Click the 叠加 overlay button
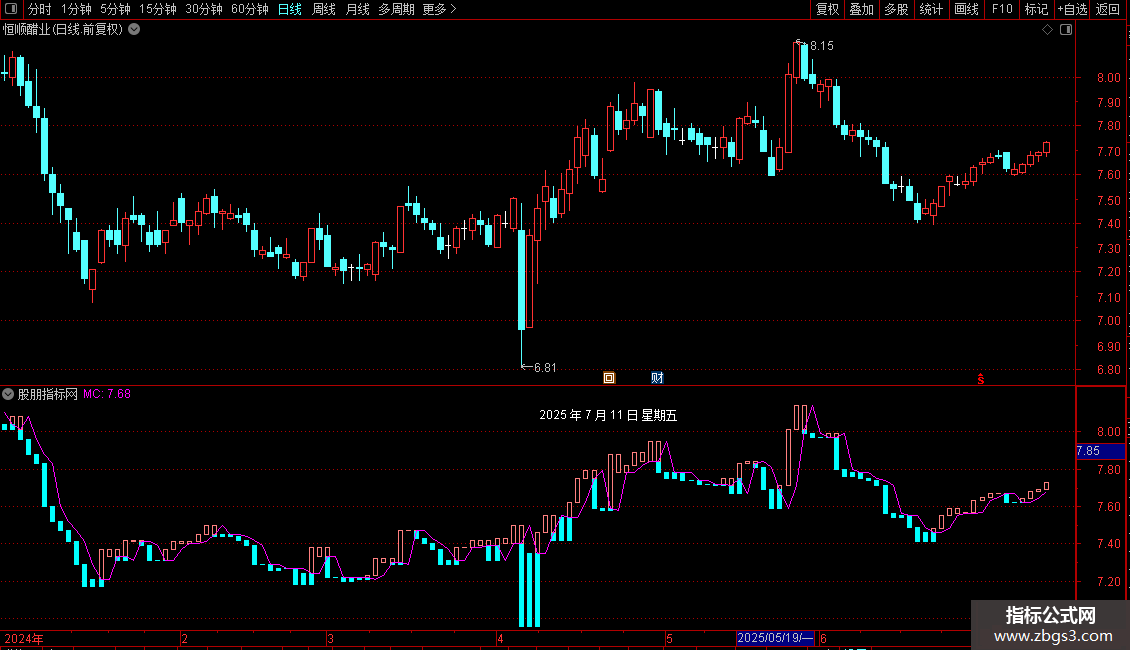This screenshot has height=650, width=1130. coord(862,9)
